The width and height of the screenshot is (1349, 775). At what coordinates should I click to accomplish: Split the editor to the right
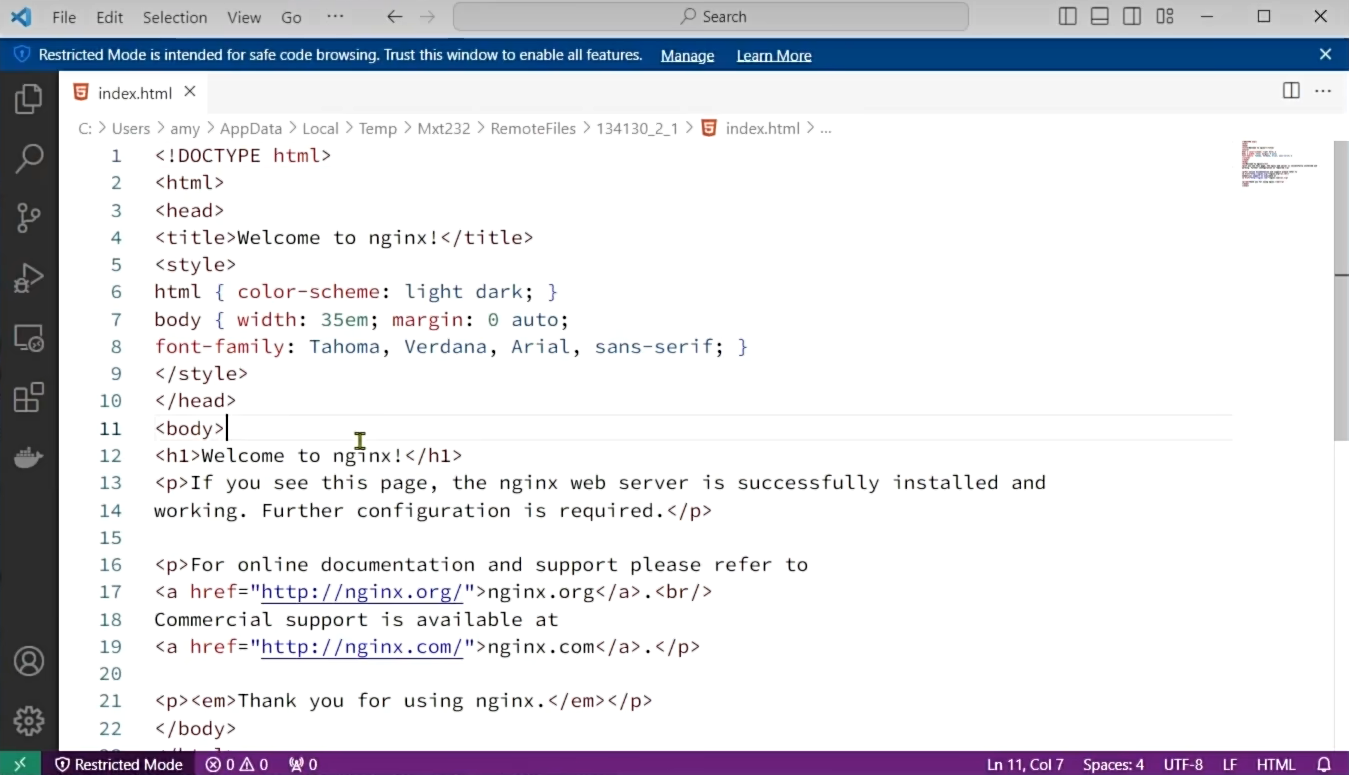click(x=1291, y=91)
